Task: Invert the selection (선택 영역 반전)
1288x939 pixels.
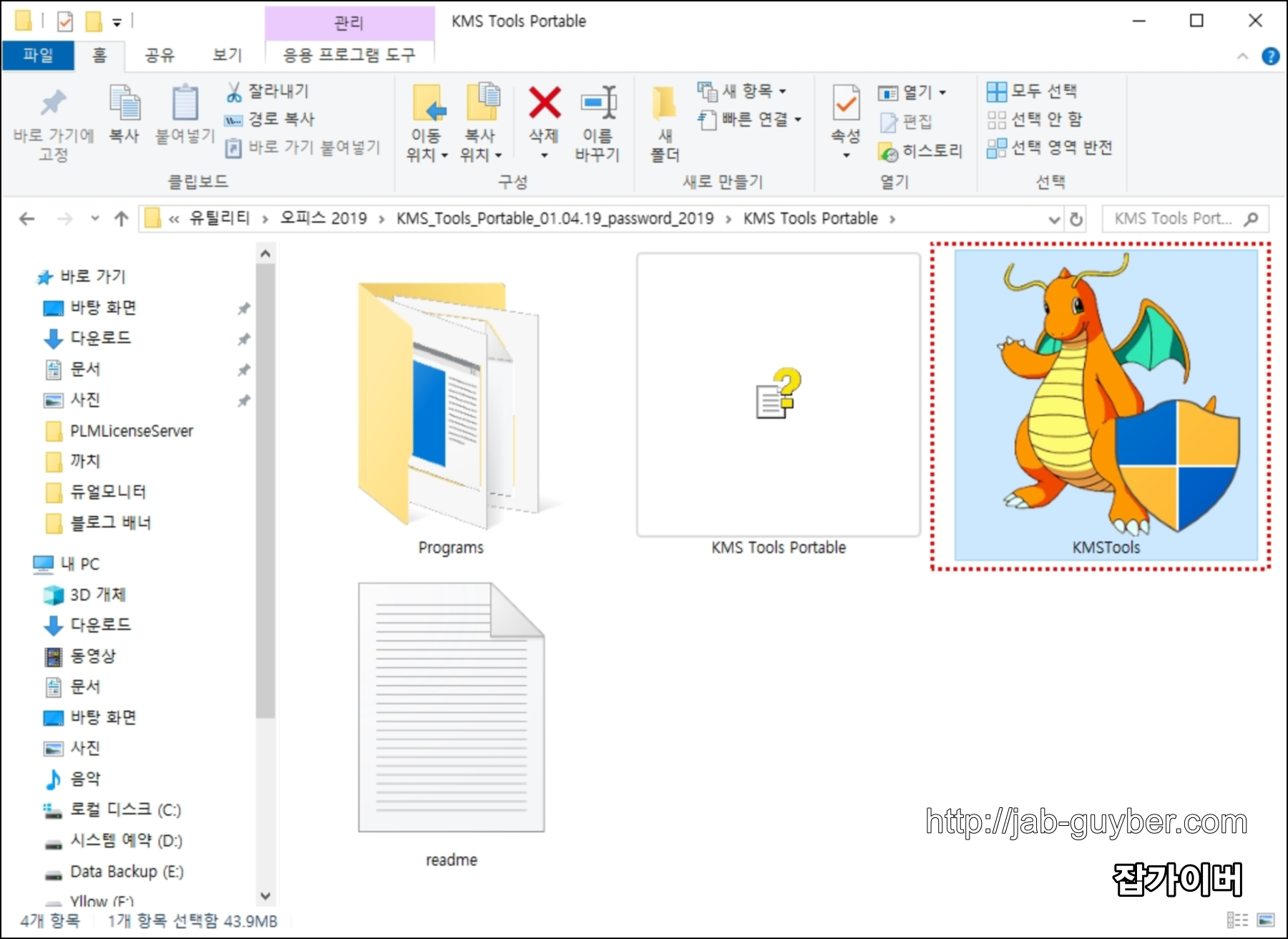Action: (x=1050, y=147)
